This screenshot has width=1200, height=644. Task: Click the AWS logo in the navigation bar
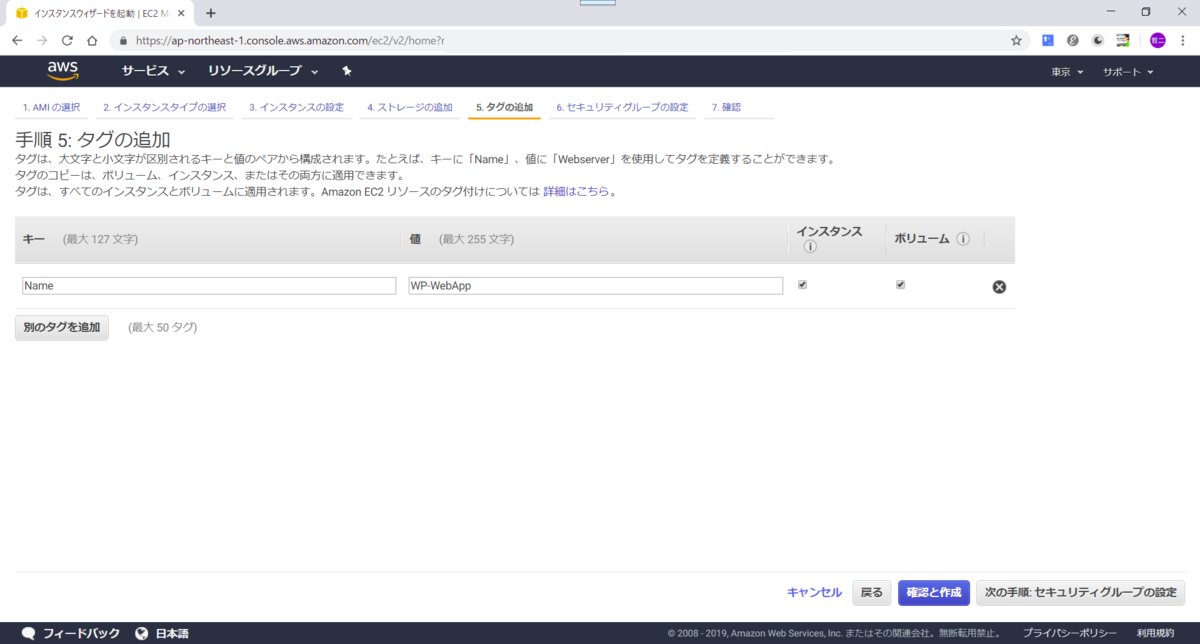click(x=63, y=70)
